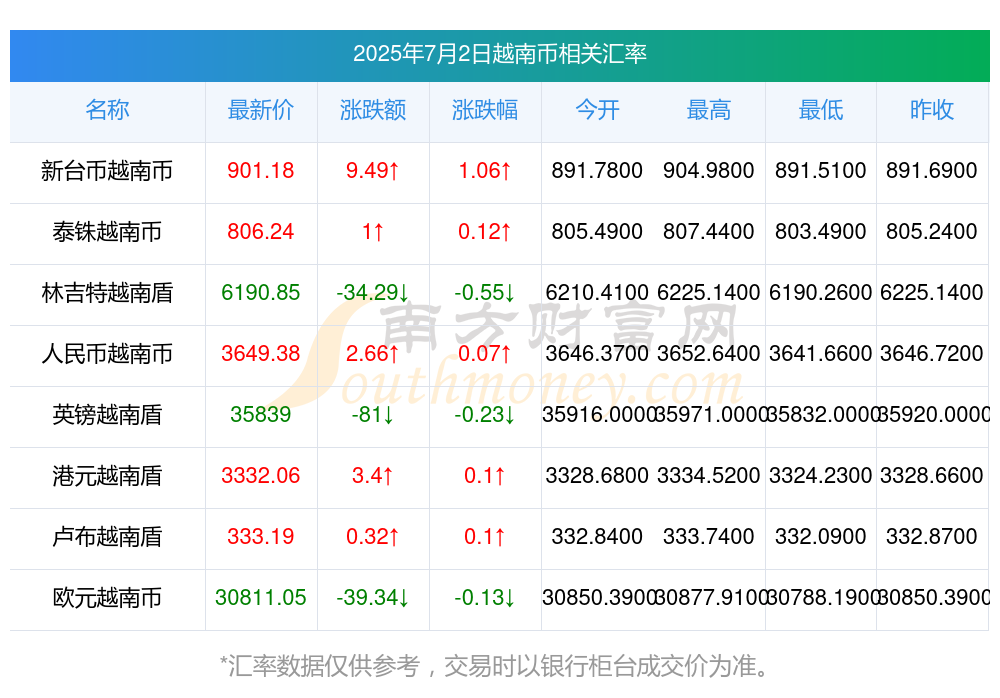Select the '最低' column header

(x=821, y=110)
